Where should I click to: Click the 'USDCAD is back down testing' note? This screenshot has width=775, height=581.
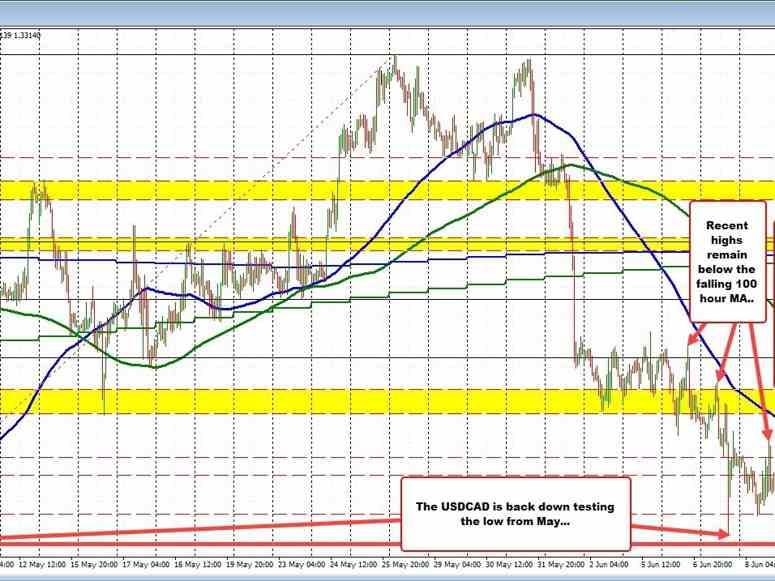point(515,514)
